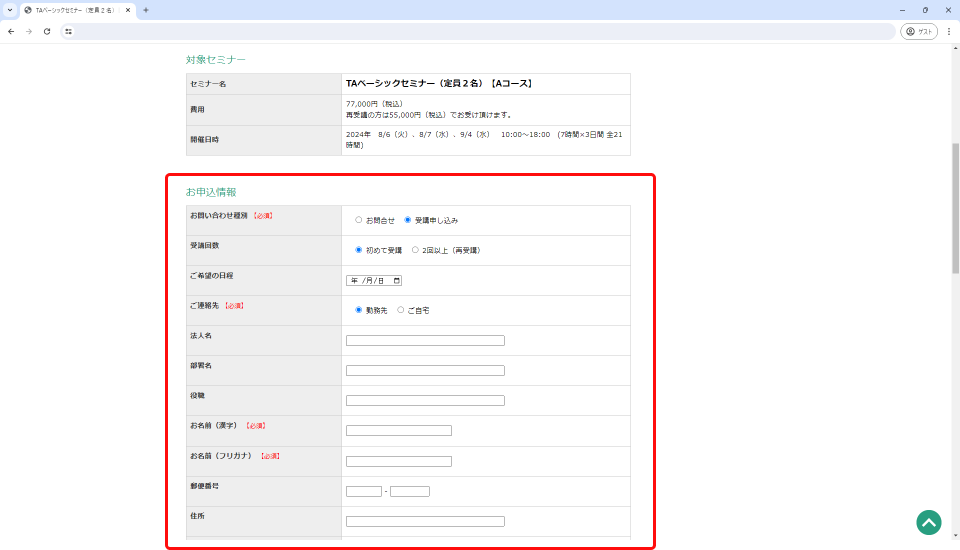Click the 開催日時 label cell
Viewport: 960px width, 550px height.
point(263,140)
